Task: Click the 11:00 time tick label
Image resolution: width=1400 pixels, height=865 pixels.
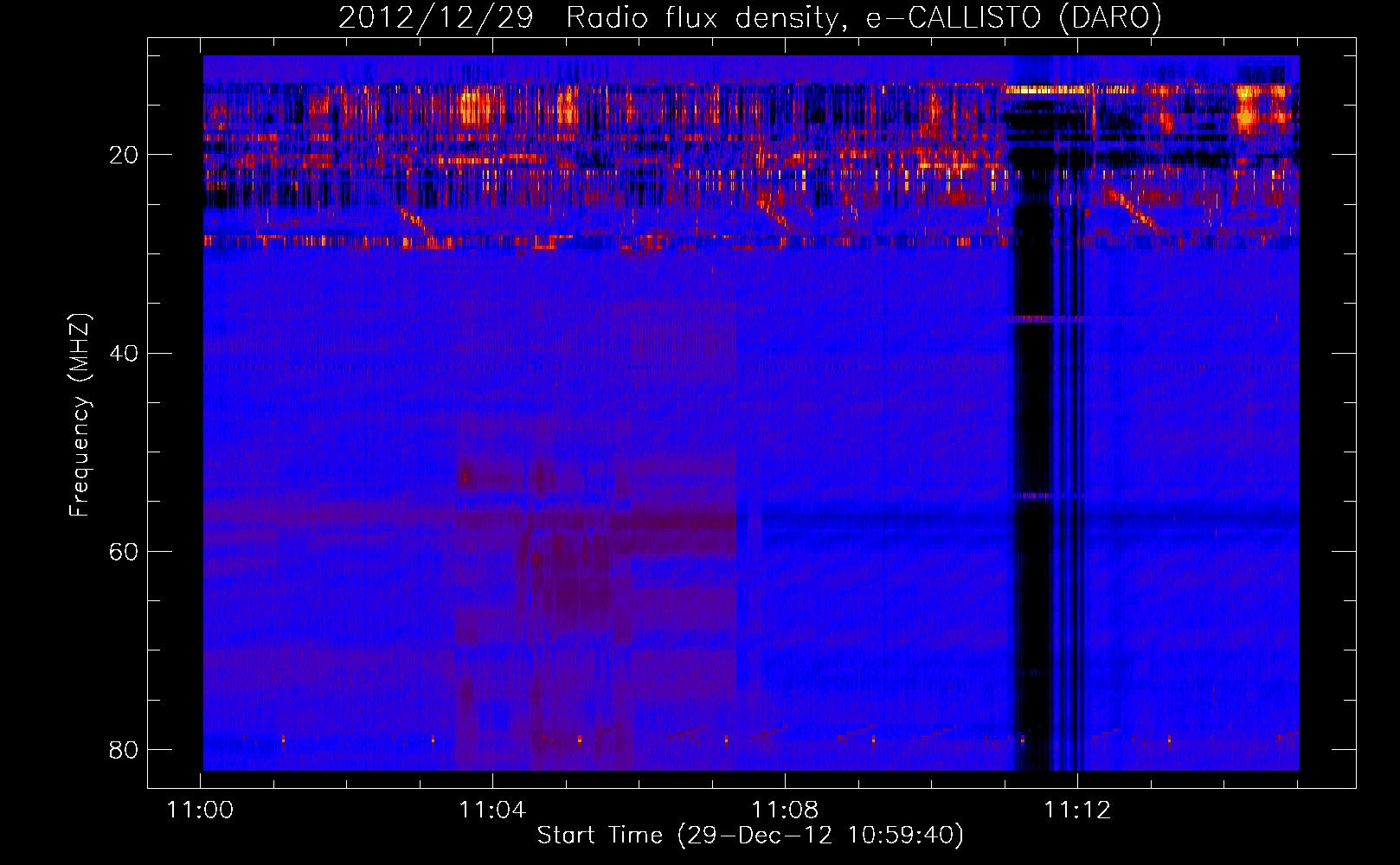Action: 200,811
